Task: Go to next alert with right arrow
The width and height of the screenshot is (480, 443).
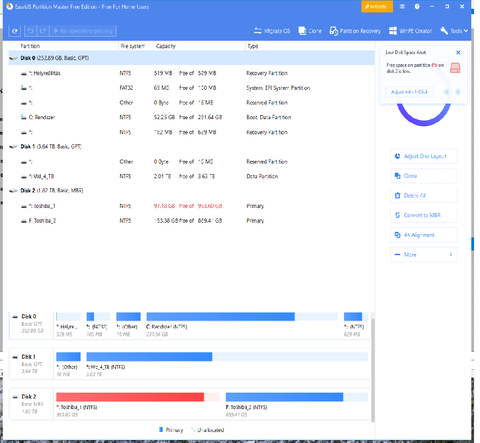Action: (458, 92)
